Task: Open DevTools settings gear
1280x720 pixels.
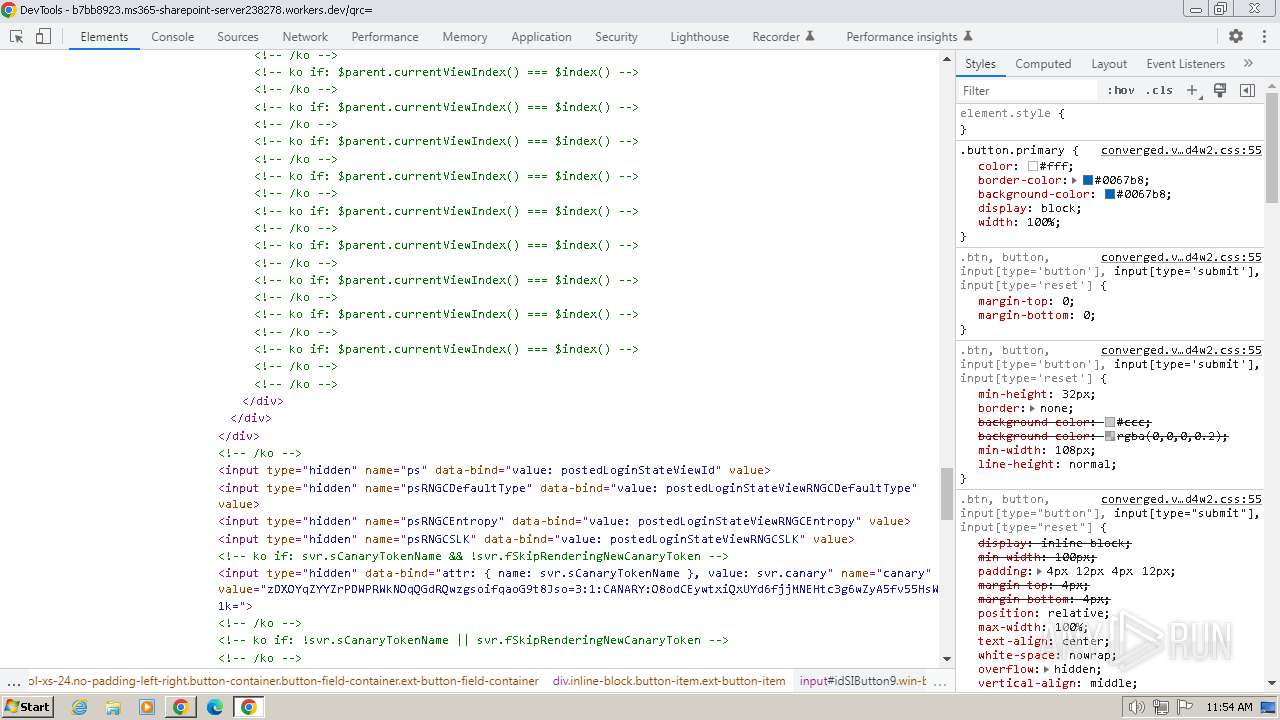Action: (1236, 36)
